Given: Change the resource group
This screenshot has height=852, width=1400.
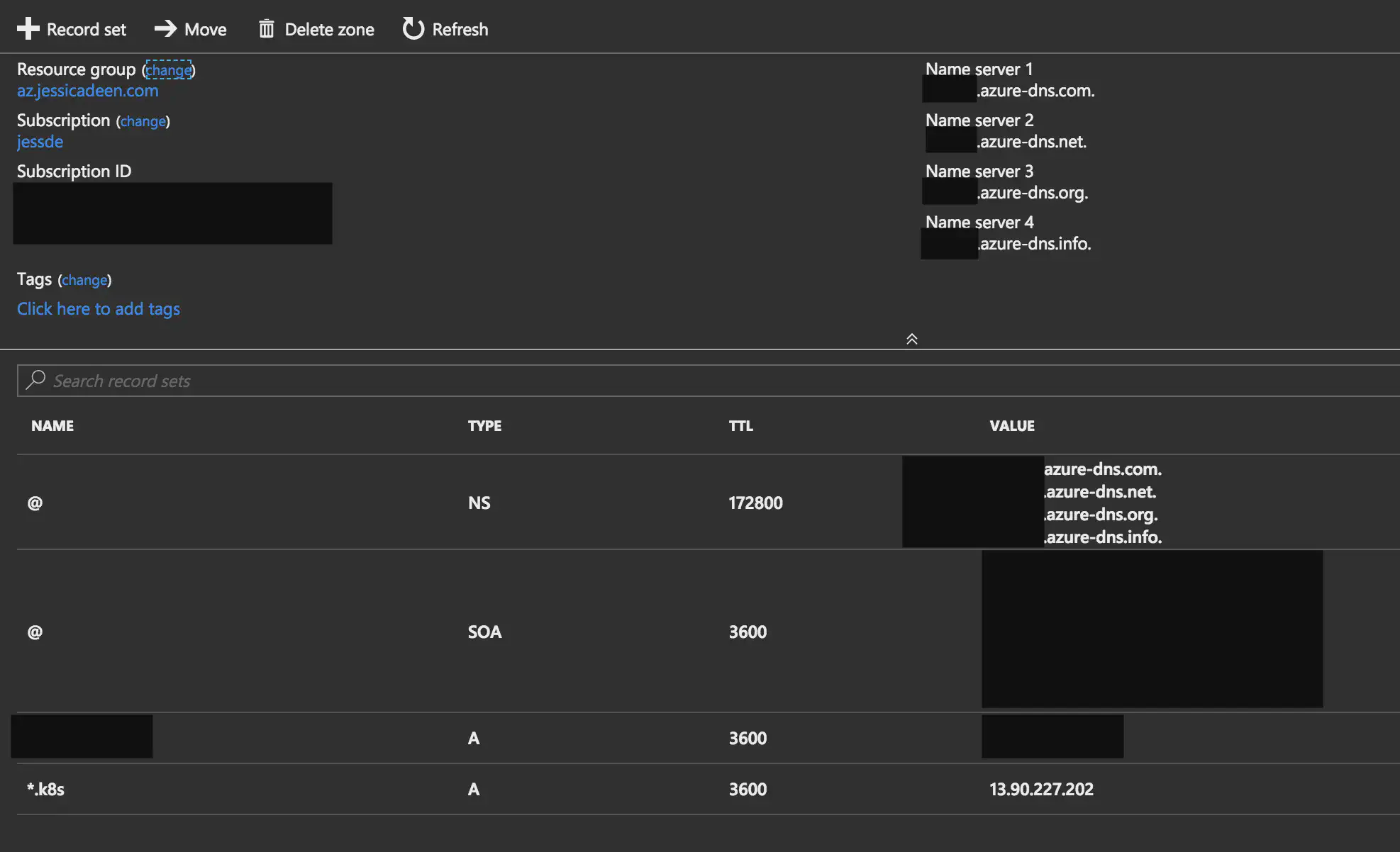Looking at the screenshot, I should (169, 69).
